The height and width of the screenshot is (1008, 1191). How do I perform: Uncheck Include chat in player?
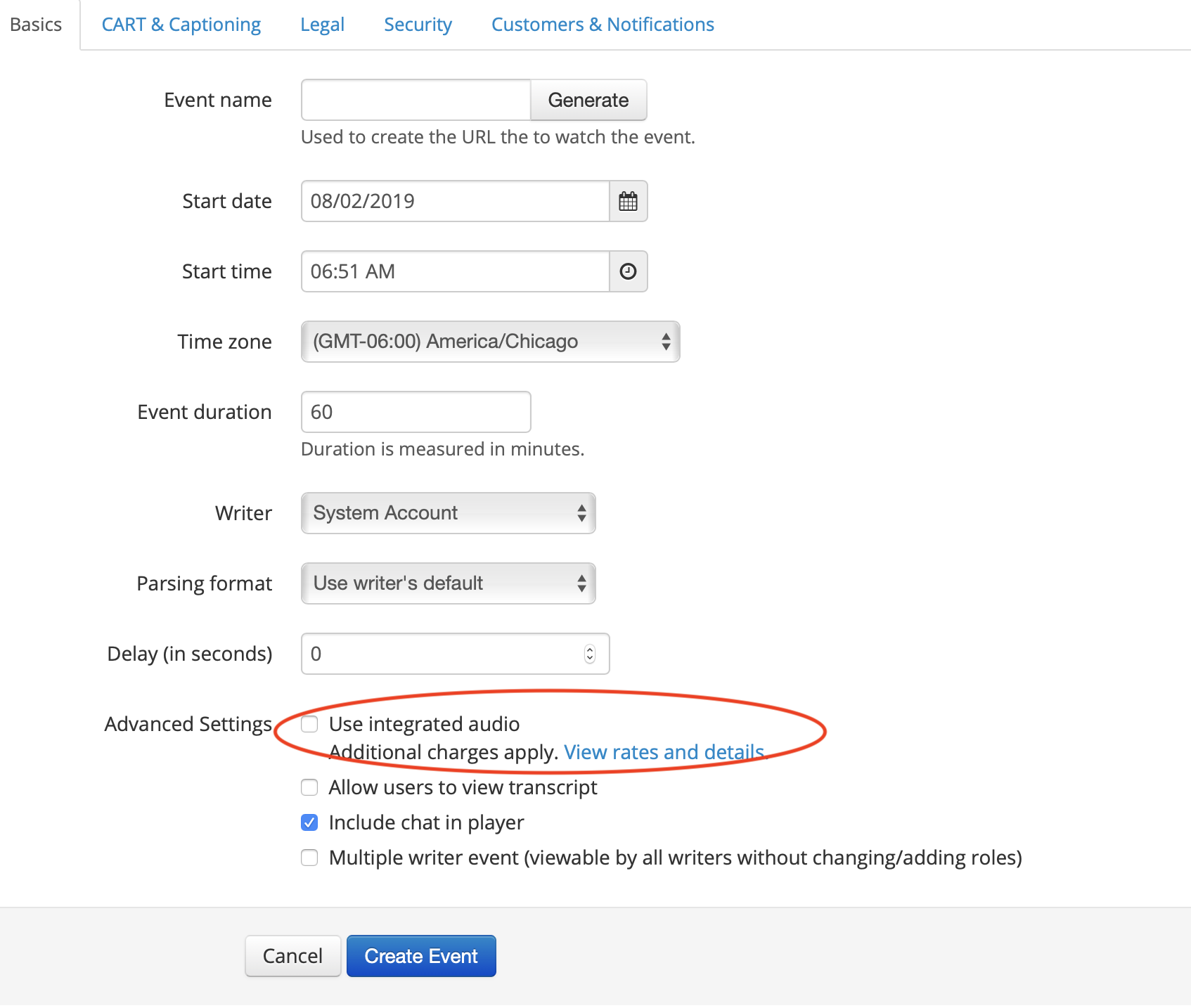tap(309, 822)
